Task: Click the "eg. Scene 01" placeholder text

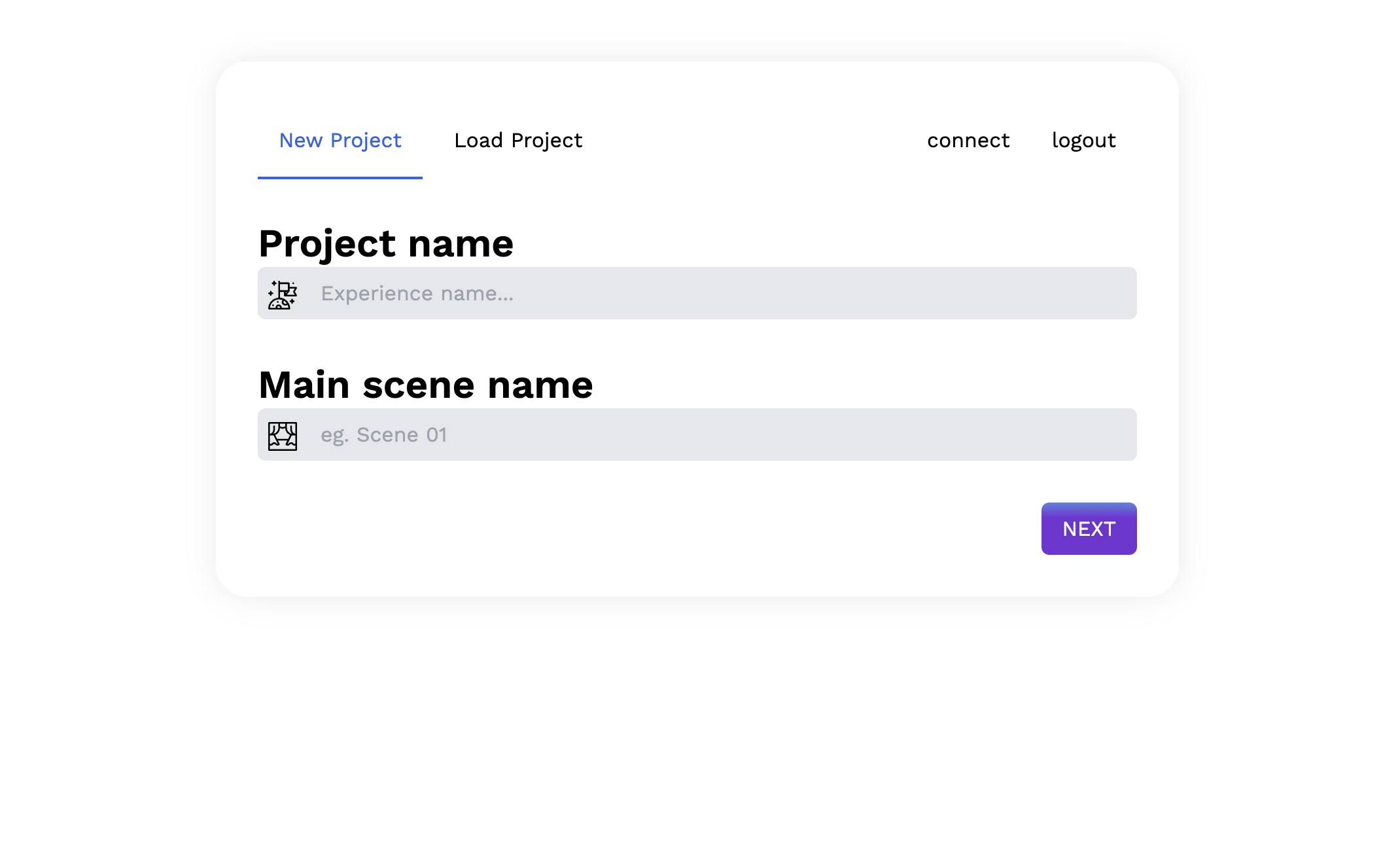Action: 383,435
